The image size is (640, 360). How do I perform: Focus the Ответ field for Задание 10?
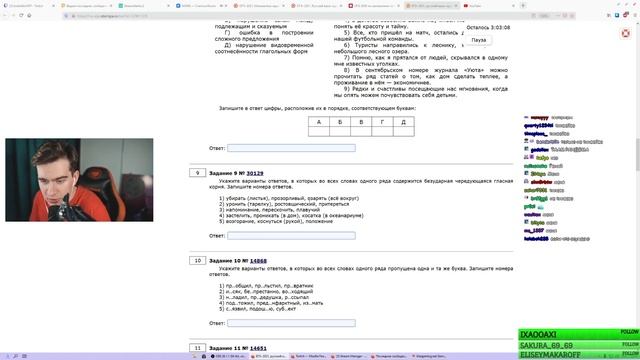(x=291, y=323)
